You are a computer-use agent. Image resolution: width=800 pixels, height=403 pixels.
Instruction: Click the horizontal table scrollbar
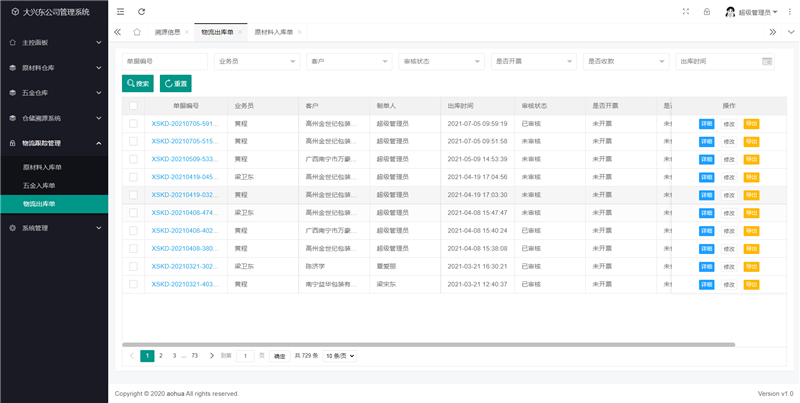(x=429, y=345)
